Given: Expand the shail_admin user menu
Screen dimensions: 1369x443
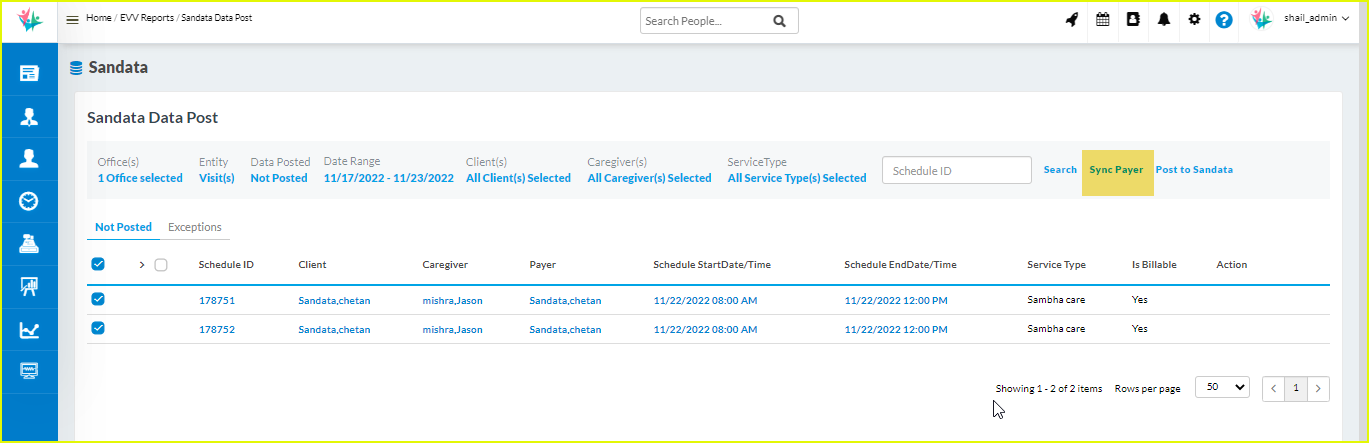Looking at the screenshot, I should pyautogui.click(x=1316, y=20).
